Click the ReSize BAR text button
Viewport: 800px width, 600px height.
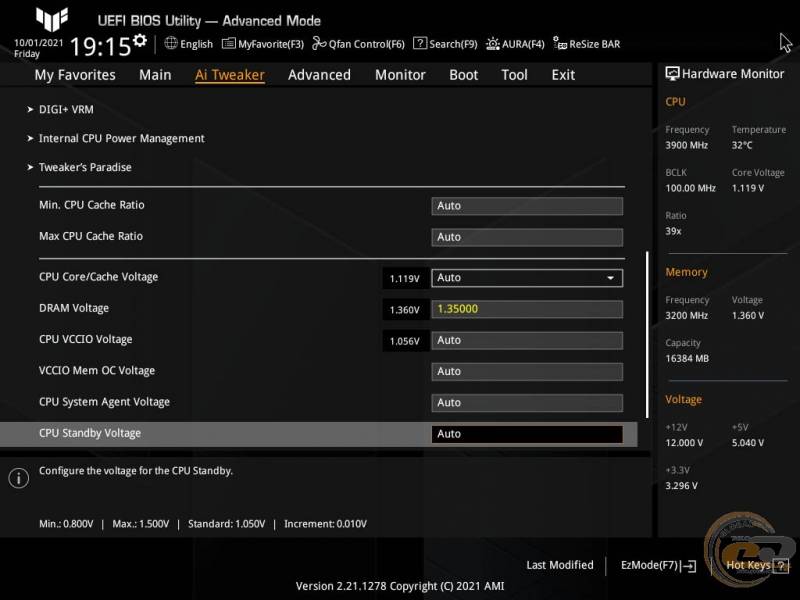pos(595,44)
